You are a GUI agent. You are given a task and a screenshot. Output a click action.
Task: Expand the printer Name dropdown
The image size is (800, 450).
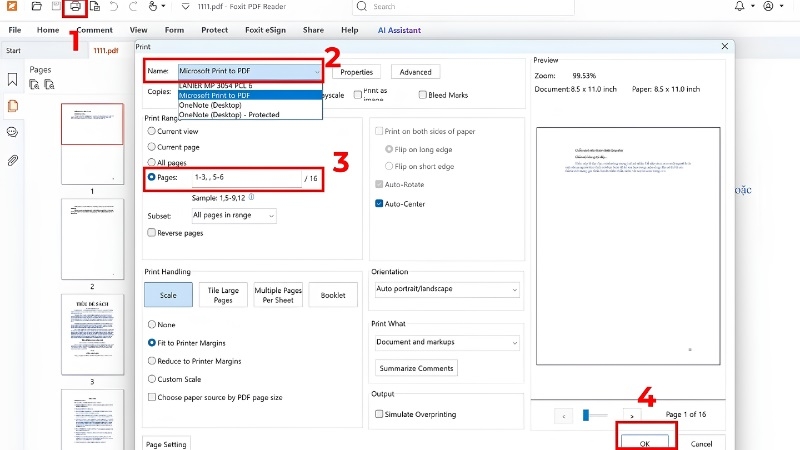click(x=250, y=71)
